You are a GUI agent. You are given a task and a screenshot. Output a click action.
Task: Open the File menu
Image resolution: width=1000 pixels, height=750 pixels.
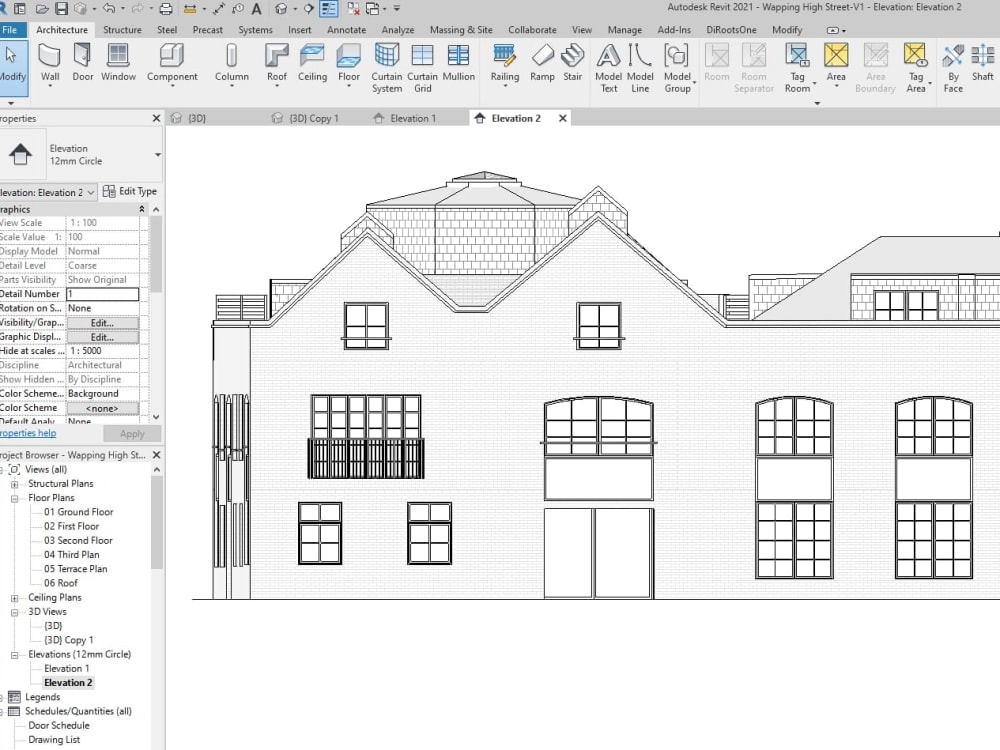point(10,30)
